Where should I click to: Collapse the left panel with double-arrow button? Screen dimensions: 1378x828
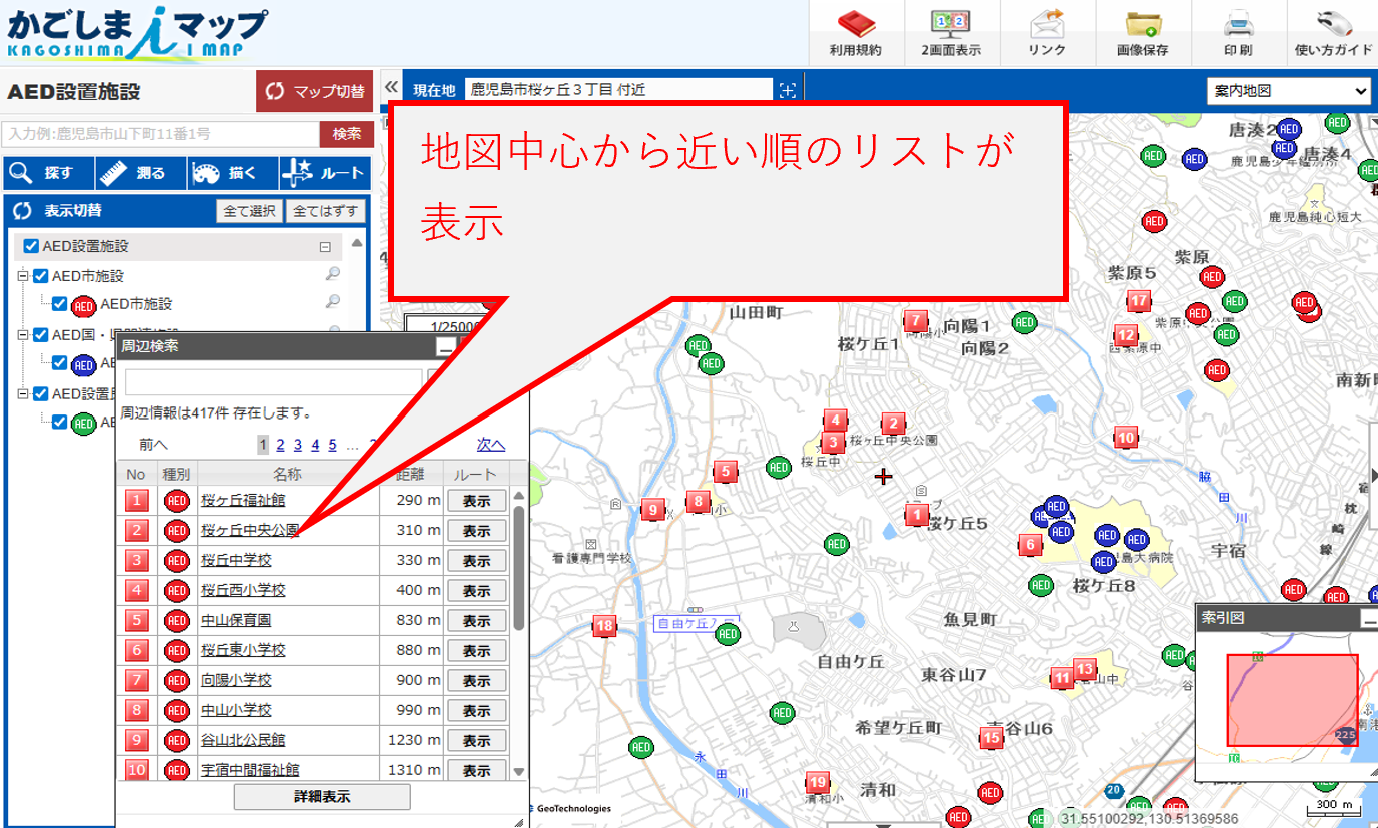392,87
